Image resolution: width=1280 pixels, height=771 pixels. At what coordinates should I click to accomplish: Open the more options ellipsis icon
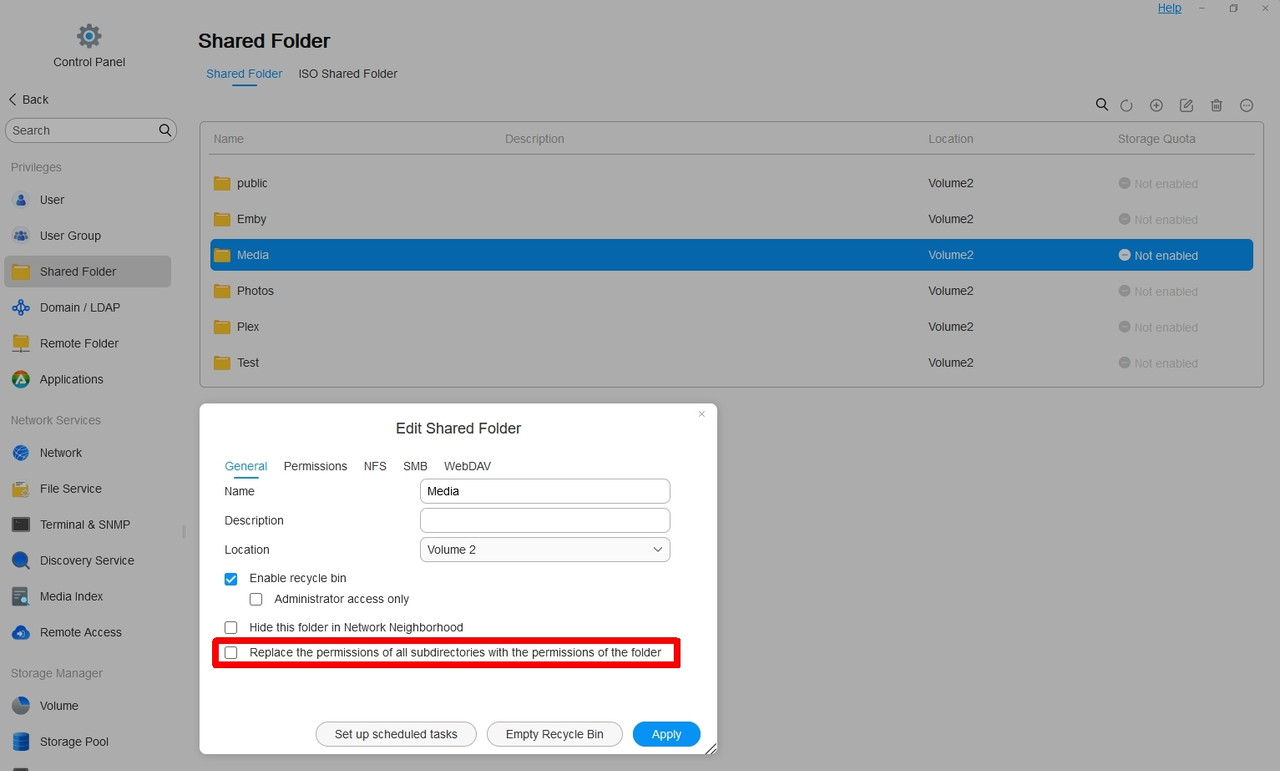(x=1246, y=105)
